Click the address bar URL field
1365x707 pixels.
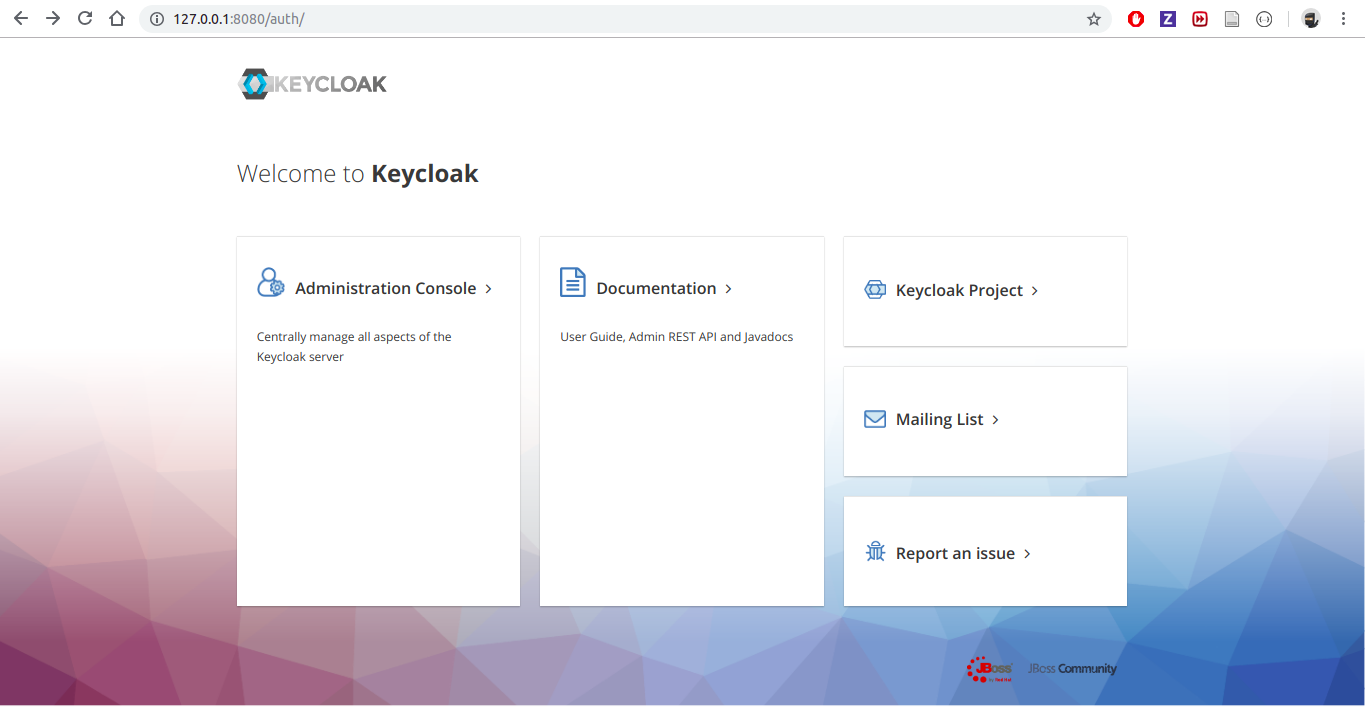click(x=625, y=19)
